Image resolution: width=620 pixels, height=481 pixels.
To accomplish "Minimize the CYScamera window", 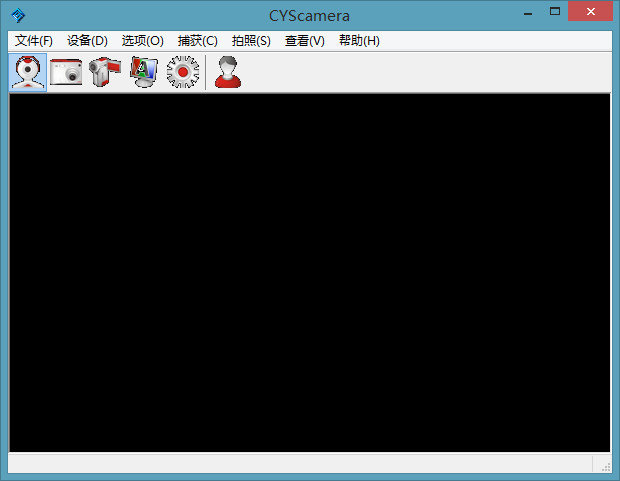I will coord(528,12).
